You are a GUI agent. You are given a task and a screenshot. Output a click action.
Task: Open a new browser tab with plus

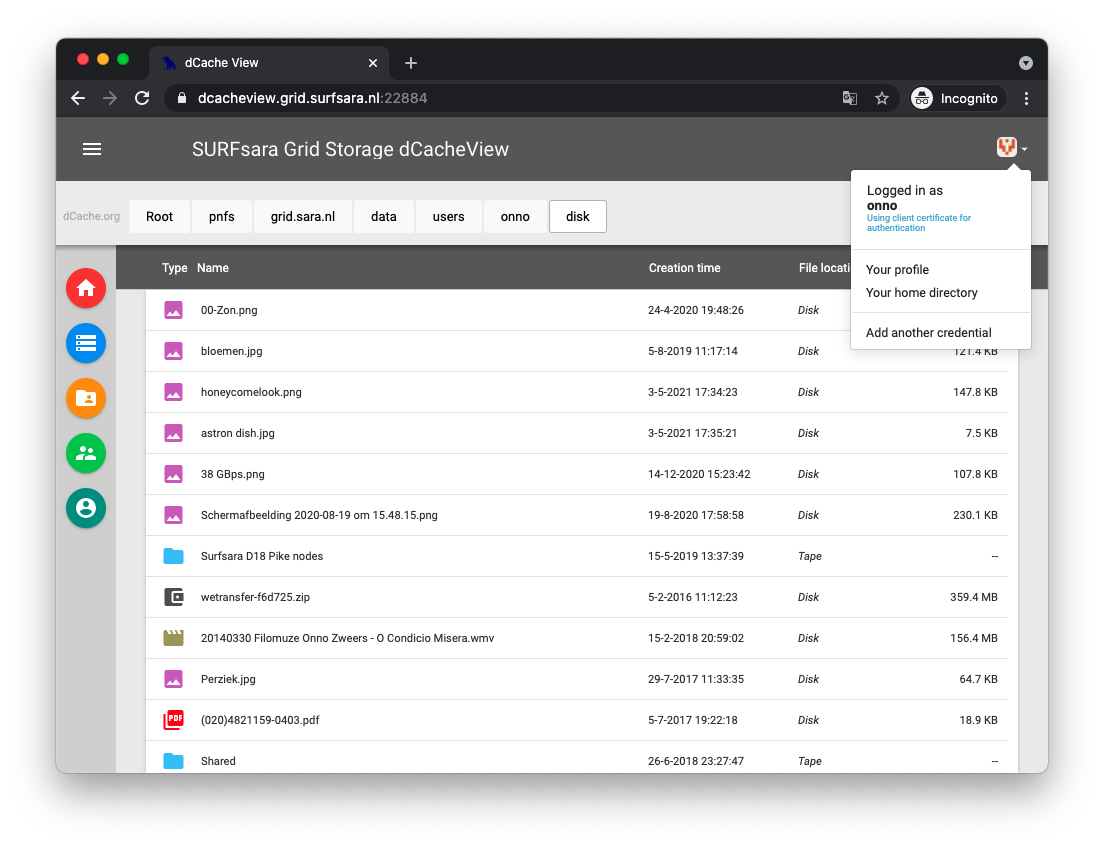(x=411, y=63)
